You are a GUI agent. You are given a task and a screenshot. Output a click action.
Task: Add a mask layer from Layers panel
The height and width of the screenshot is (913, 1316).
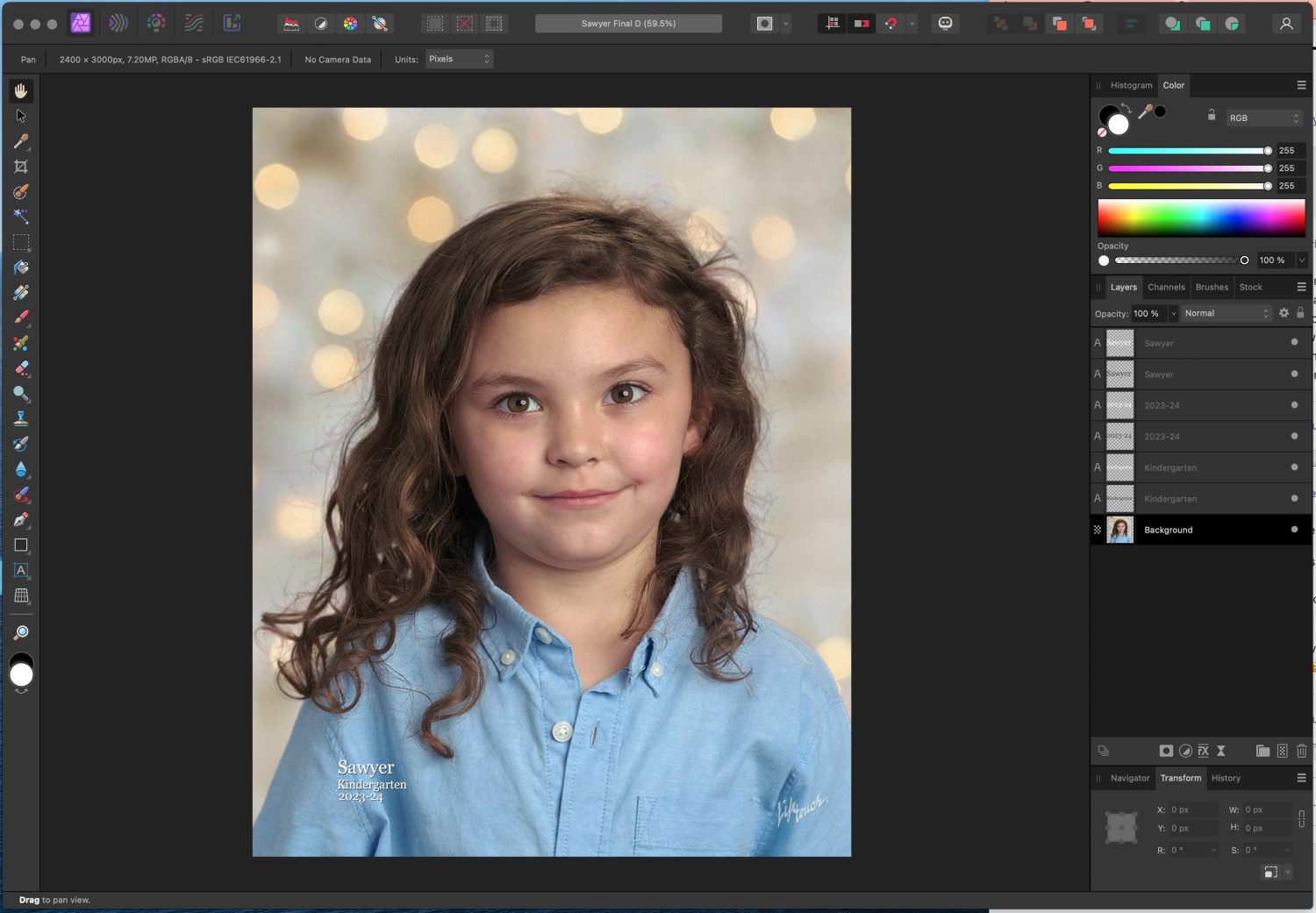pos(1166,751)
